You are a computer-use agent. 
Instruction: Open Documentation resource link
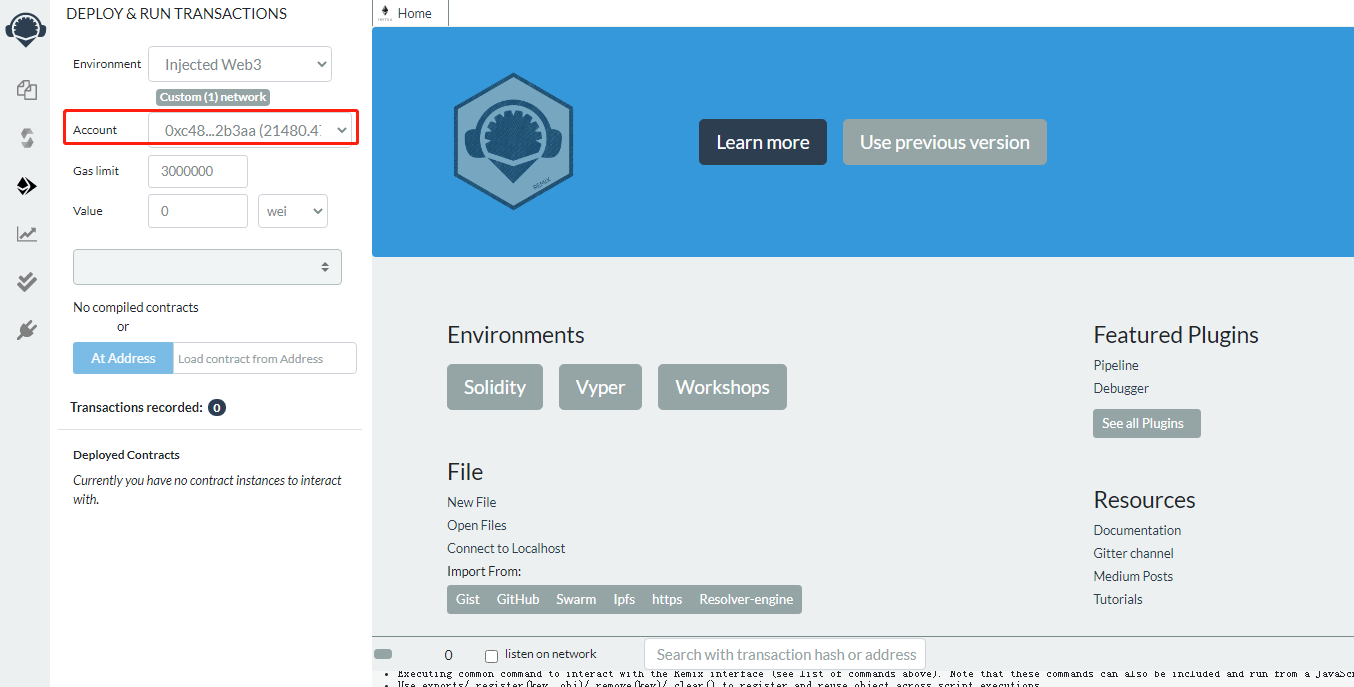(x=1137, y=530)
